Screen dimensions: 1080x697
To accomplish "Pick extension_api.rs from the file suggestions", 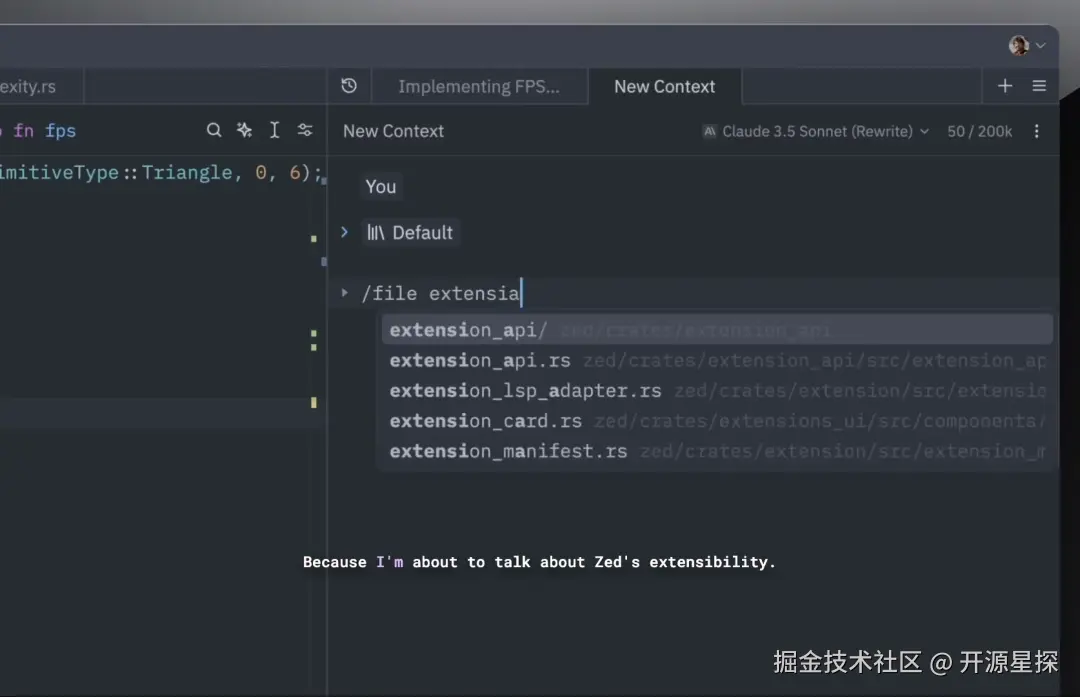I will click(x=480, y=360).
